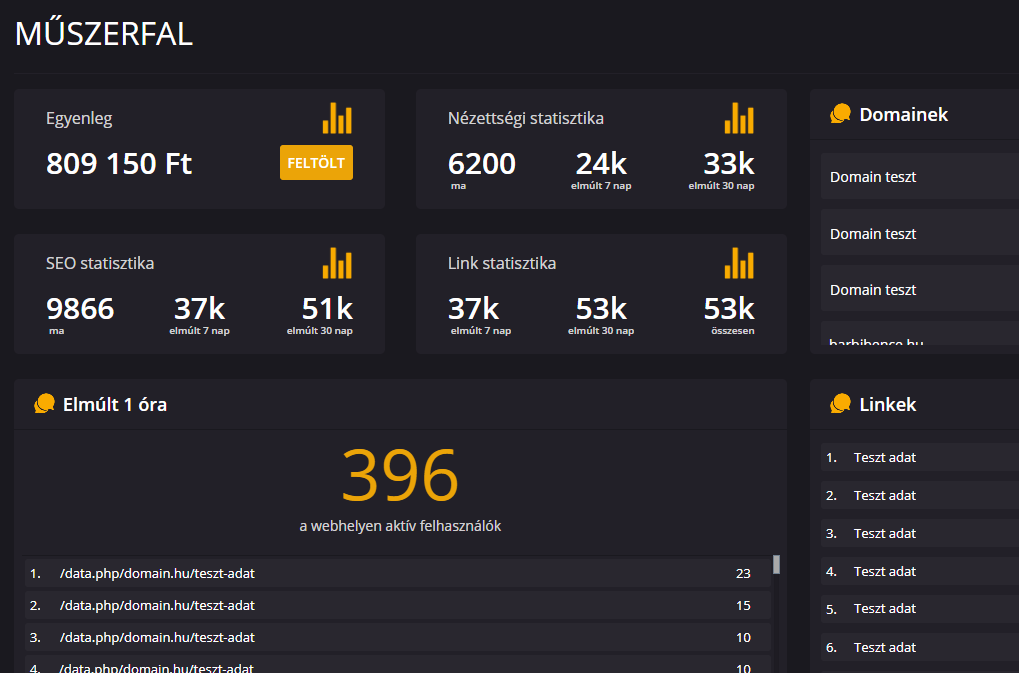
Task: Select Linkek entry 3. Teszt adat
Action: click(920, 533)
